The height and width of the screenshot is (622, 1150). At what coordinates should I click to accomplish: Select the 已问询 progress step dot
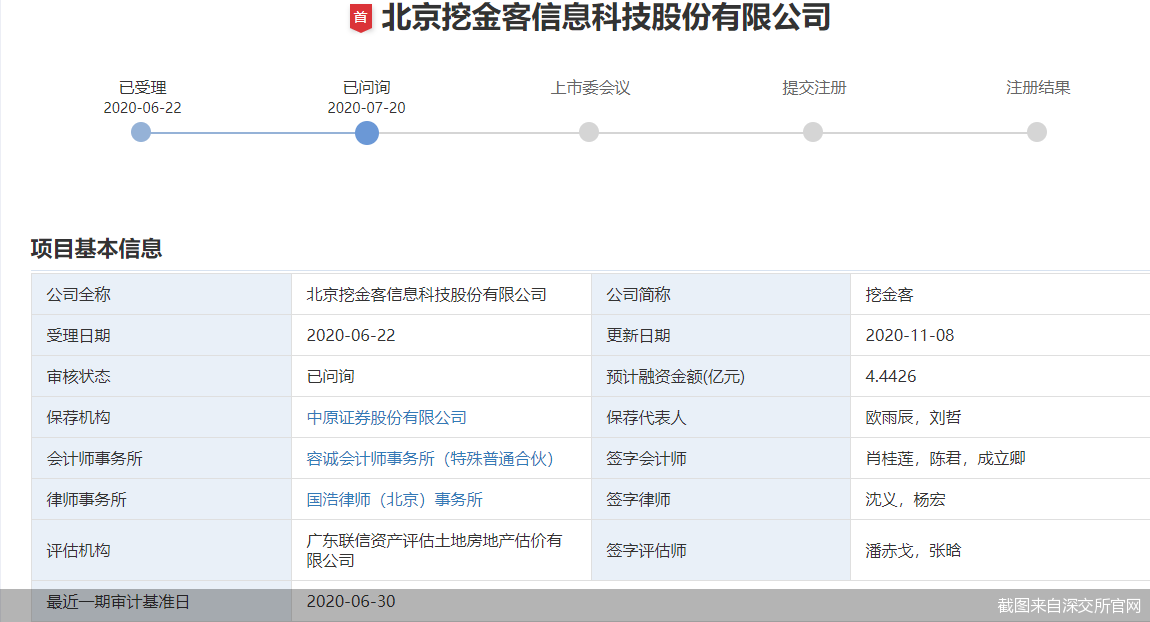pos(367,133)
